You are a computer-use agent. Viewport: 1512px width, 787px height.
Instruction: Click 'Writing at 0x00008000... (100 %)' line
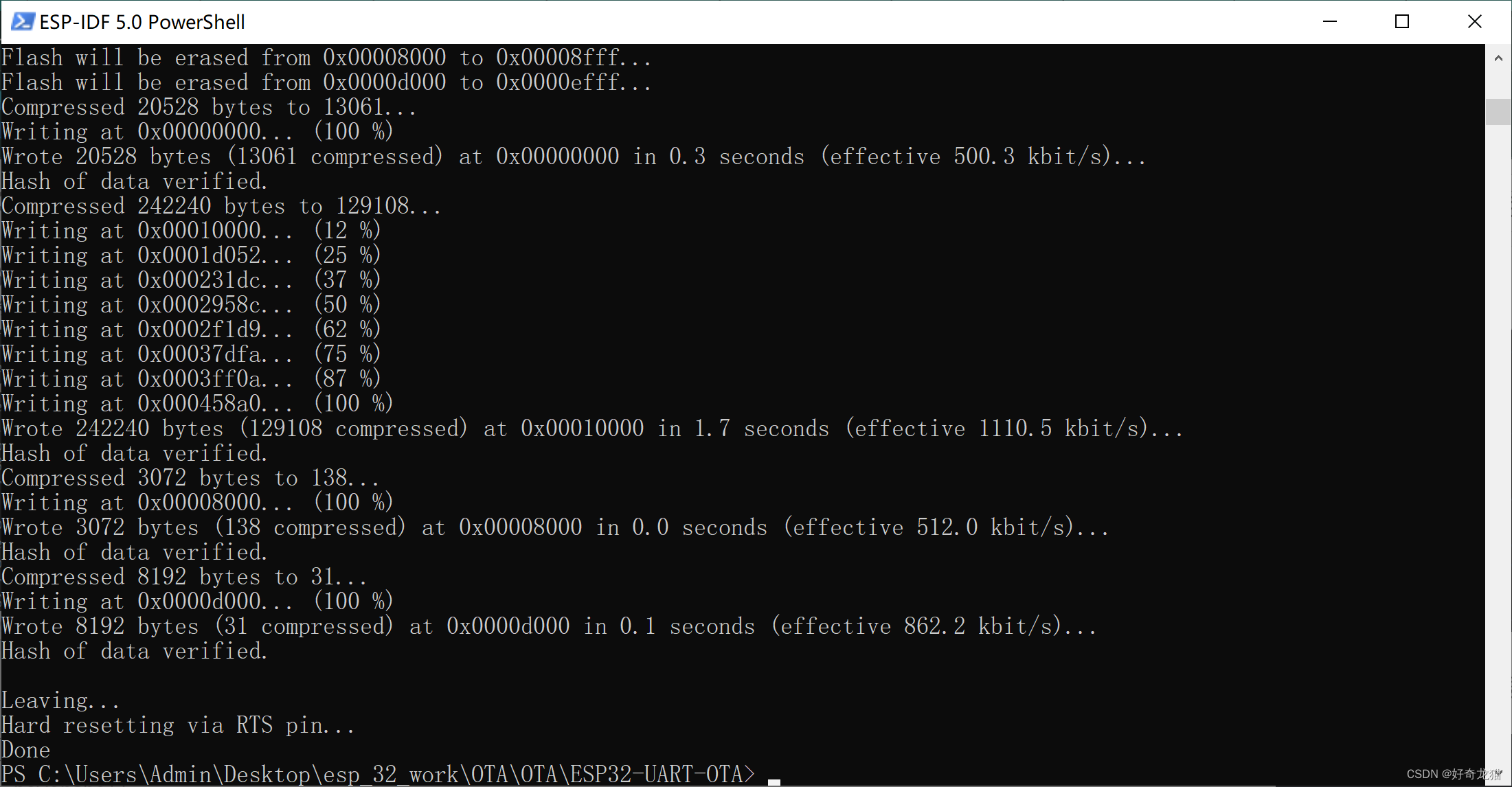click(x=197, y=503)
